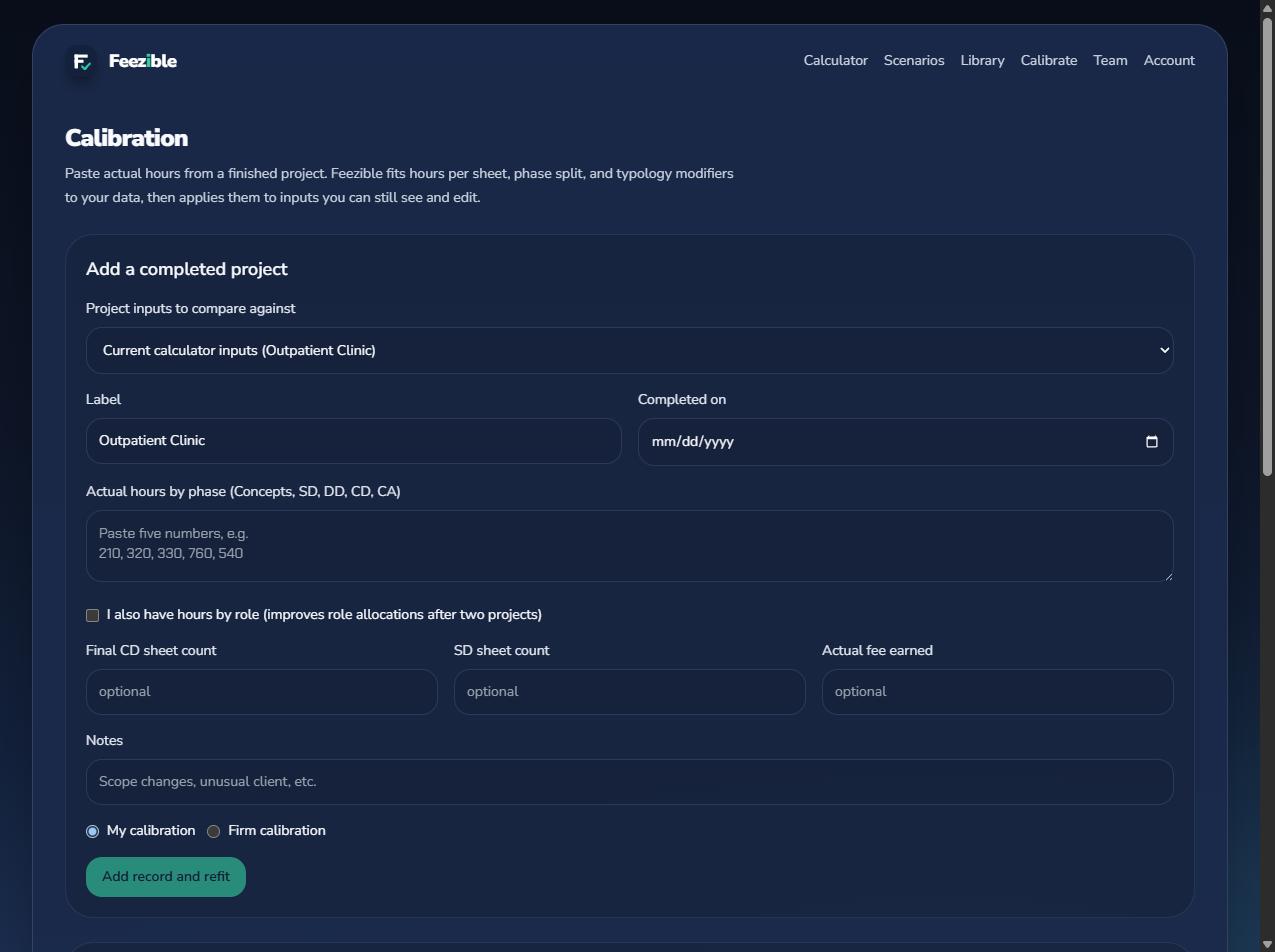Click the Project inputs to compare against label
Viewport: 1275px width, 952px height.
point(191,308)
